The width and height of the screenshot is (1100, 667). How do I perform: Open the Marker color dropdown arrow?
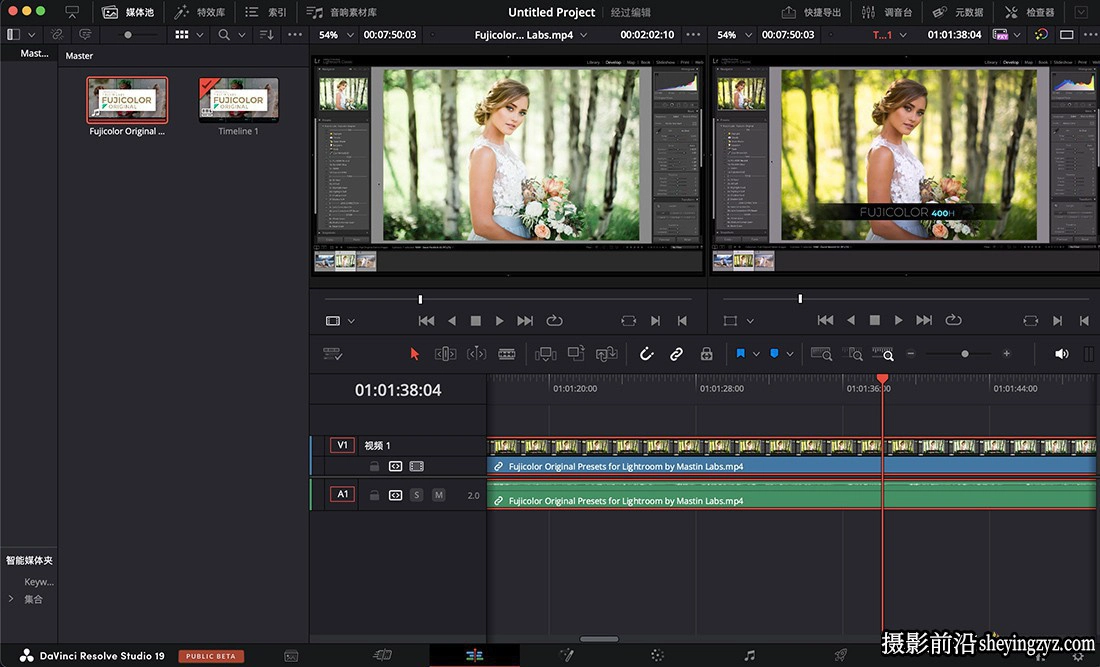790,354
